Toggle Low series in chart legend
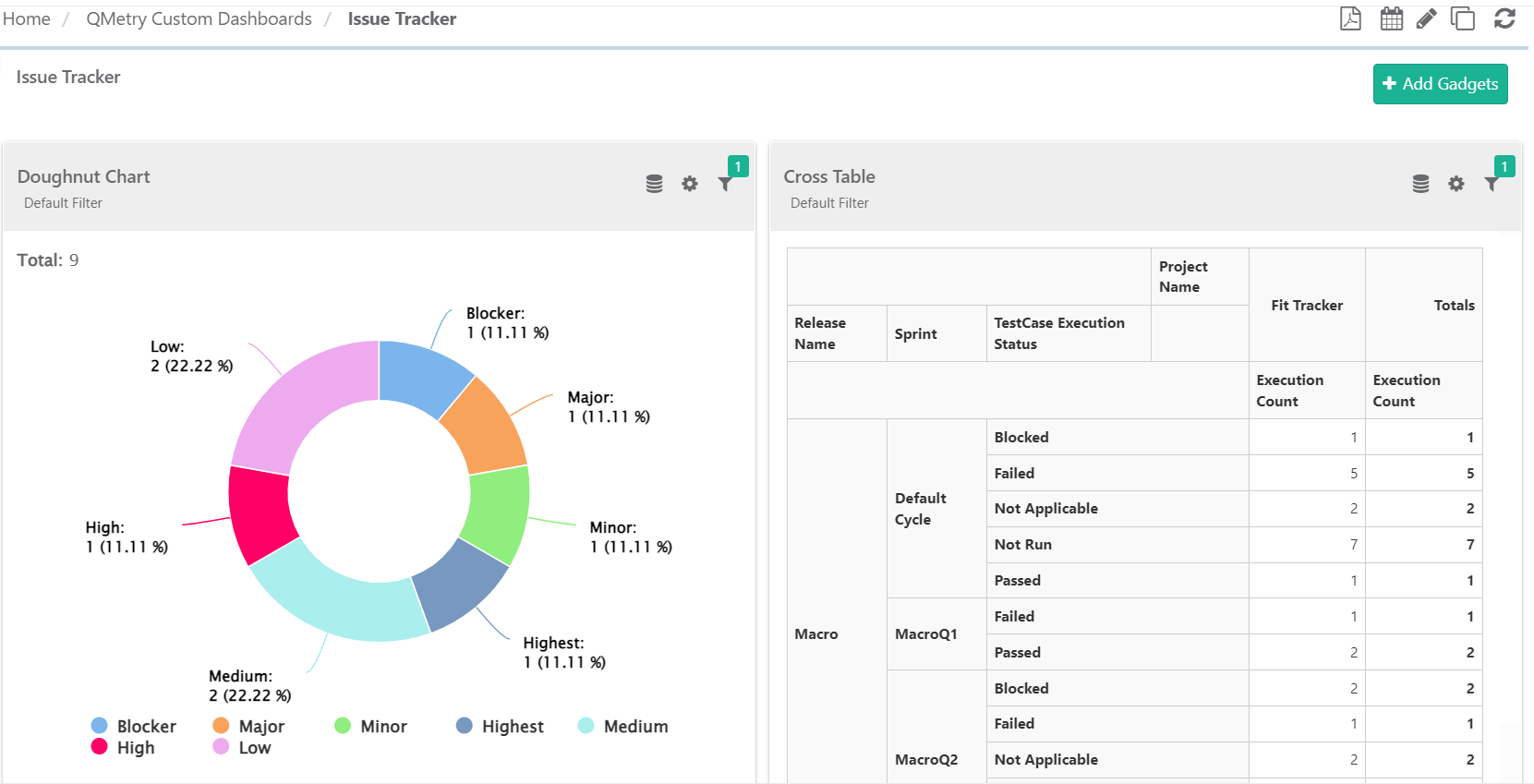 coord(243,748)
